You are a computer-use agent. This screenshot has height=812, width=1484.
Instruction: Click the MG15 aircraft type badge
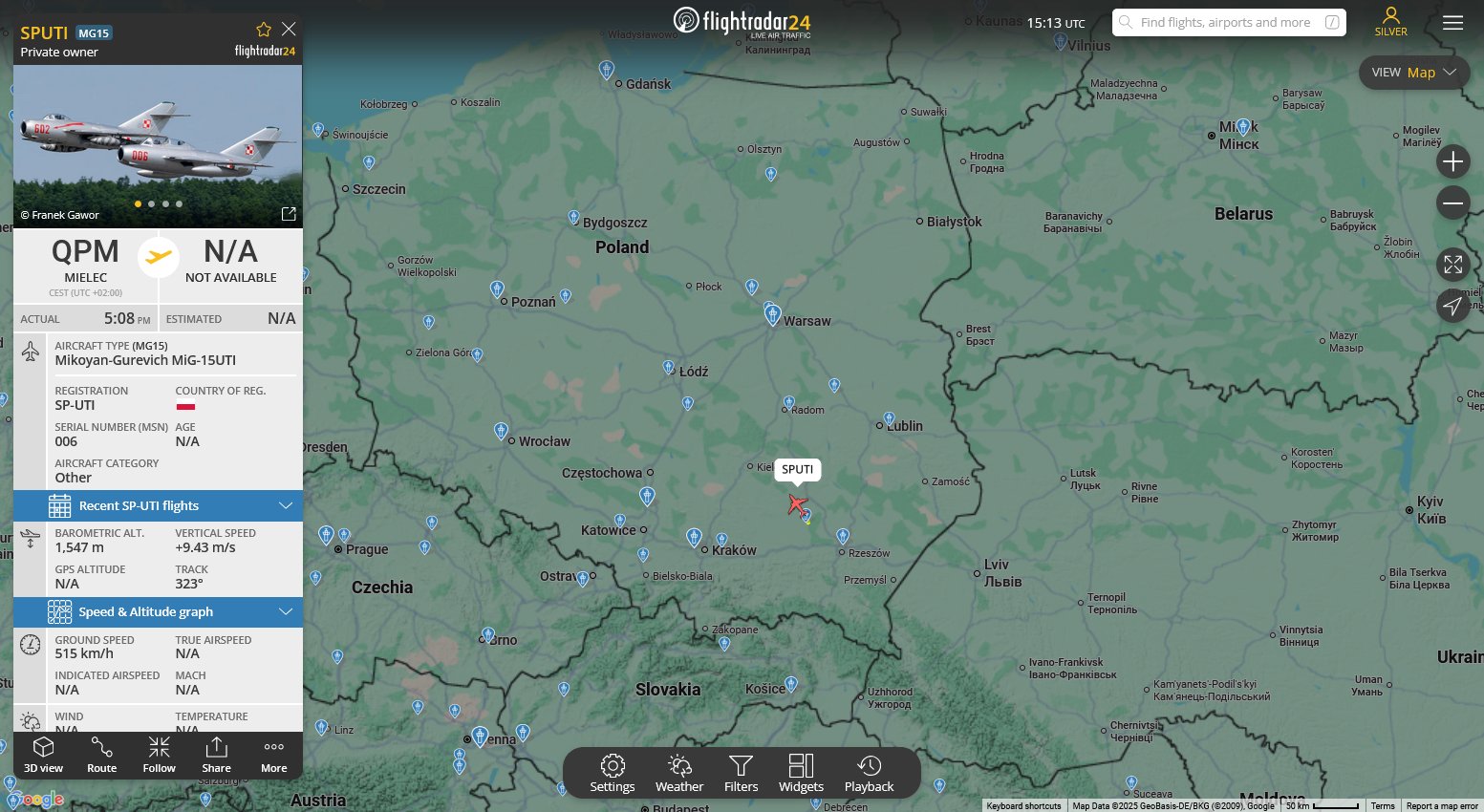95,32
